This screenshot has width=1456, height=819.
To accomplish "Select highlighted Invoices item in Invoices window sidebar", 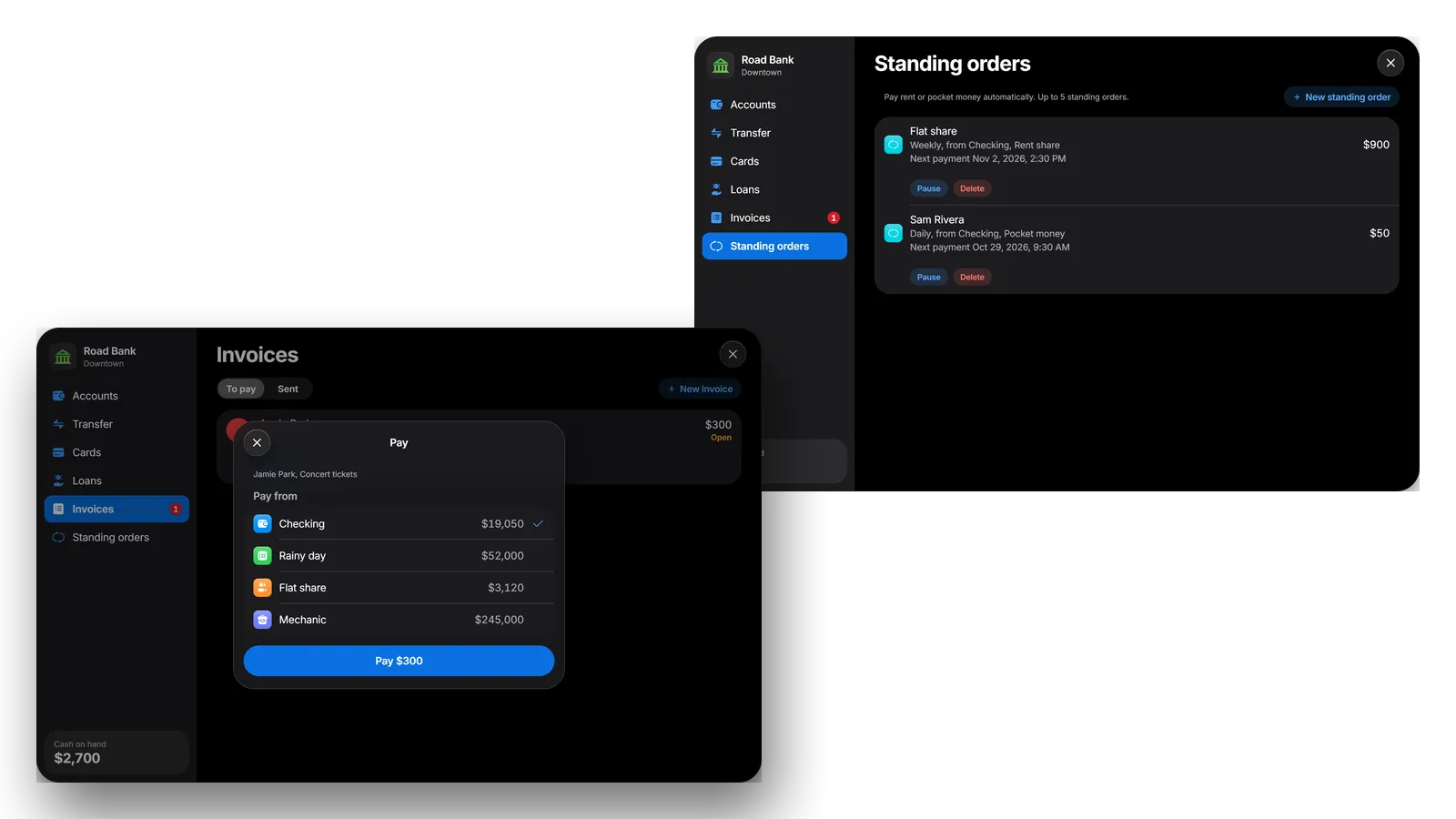I will click(x=116, y=509).
